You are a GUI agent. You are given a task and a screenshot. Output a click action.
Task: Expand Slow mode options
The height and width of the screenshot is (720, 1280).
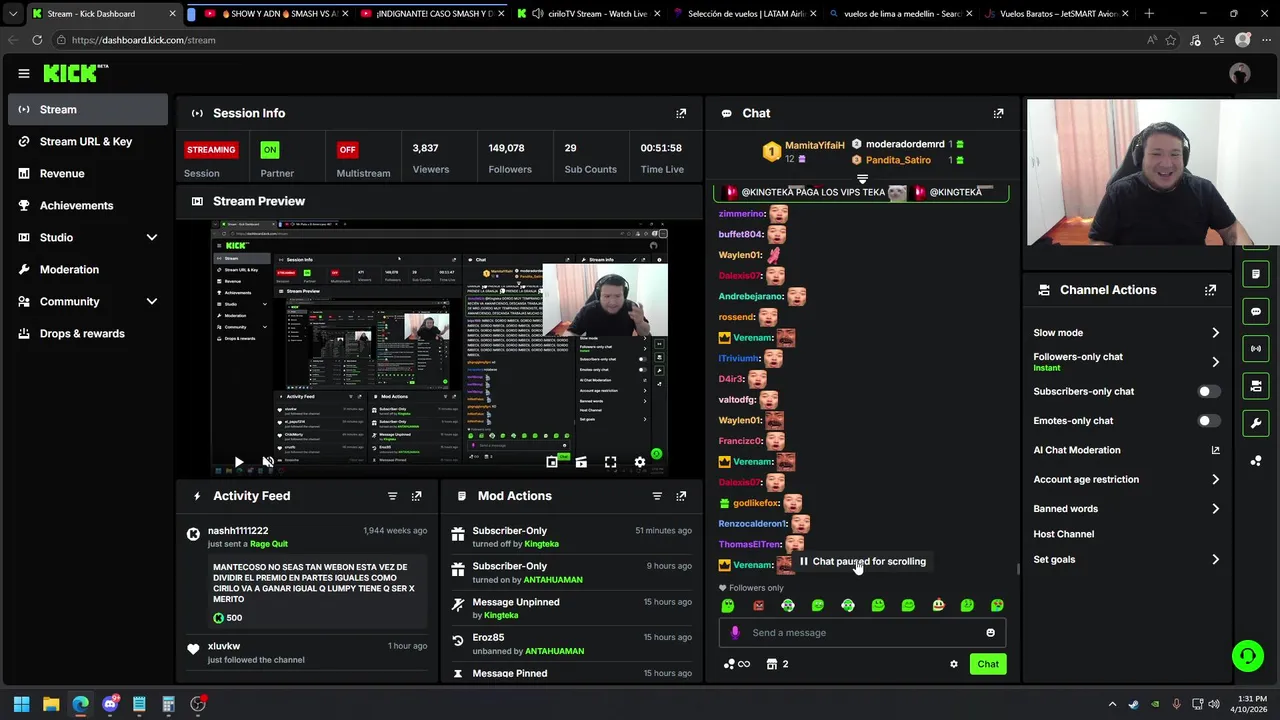(x=1215, y=333)
